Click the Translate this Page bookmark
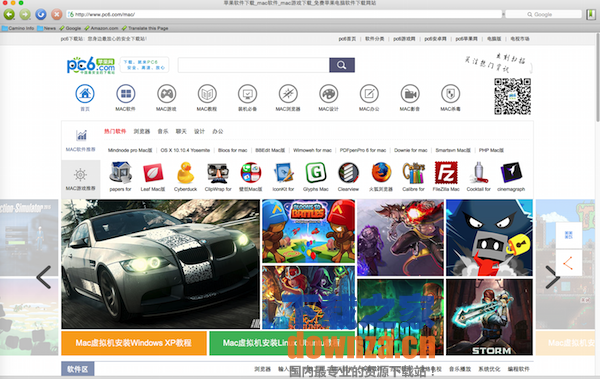Viewport: 600px width, 379px height. (x=145, y=28)
